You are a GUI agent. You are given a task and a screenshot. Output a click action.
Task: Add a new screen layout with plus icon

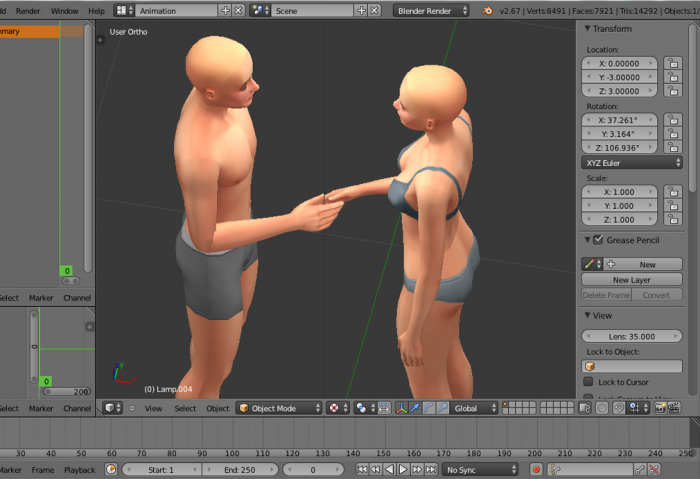click(223, 10)
